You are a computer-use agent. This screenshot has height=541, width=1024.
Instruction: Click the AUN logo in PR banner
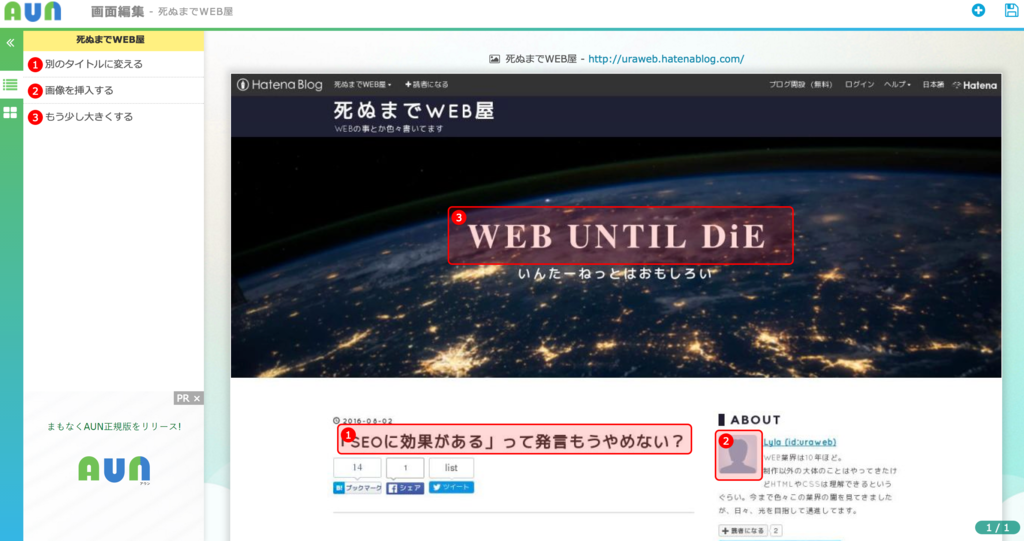click(114, 470)
